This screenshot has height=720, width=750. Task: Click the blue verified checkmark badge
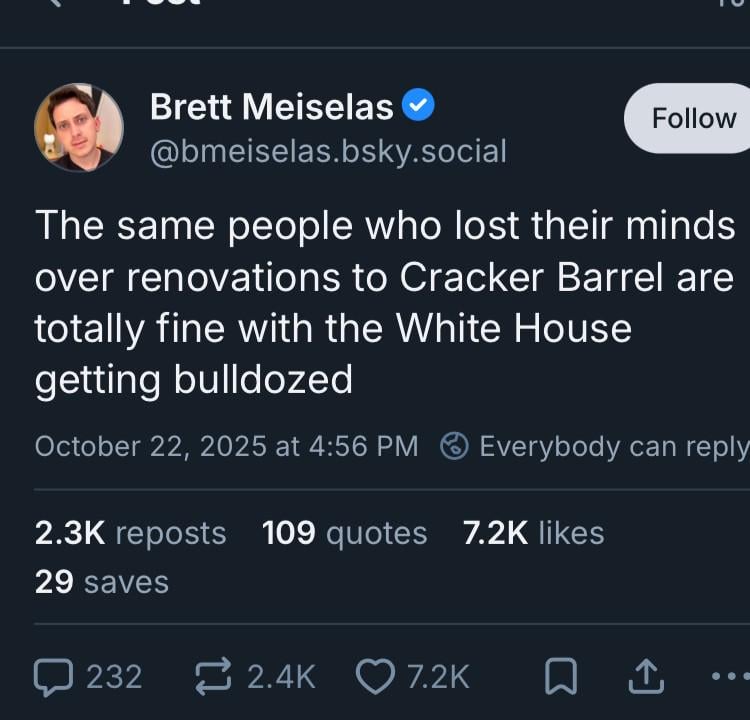coord(418,105)
